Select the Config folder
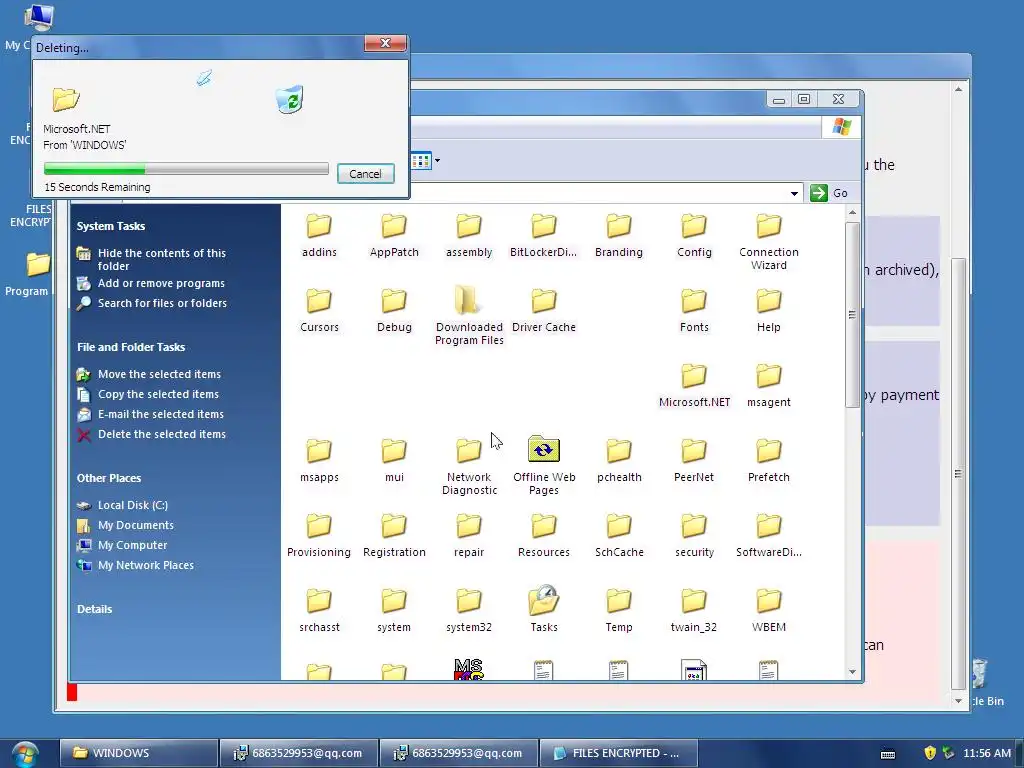 pyautogui.click(x=694, y=235)
